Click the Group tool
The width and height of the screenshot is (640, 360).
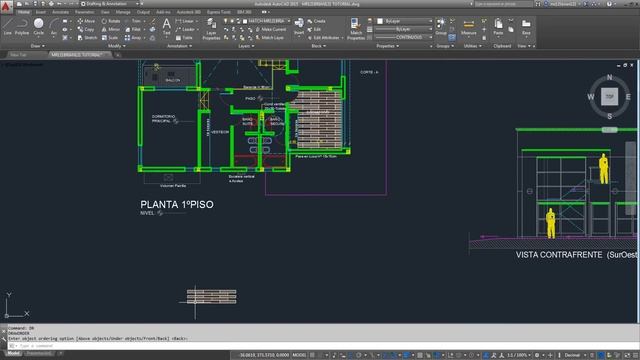[441, 27]
